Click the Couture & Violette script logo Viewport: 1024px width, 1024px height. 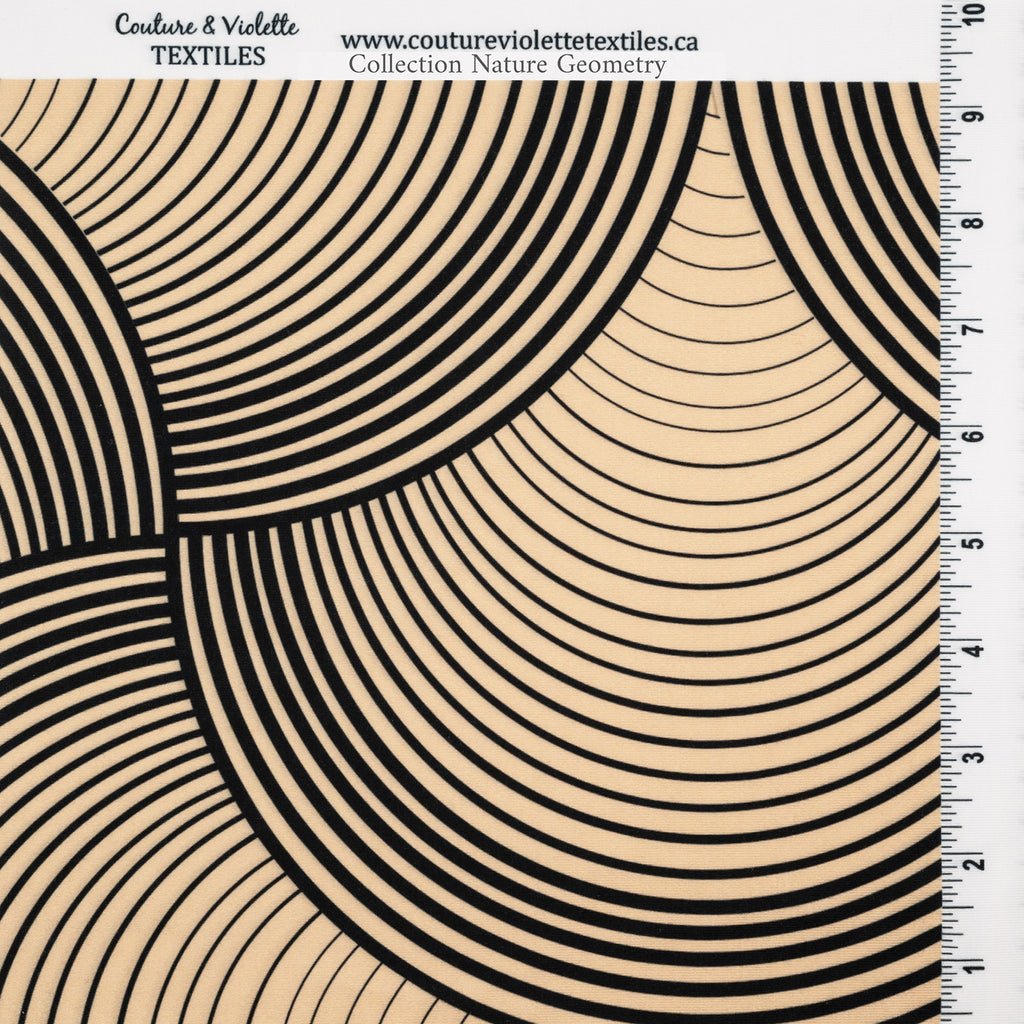tap(206, 26)
